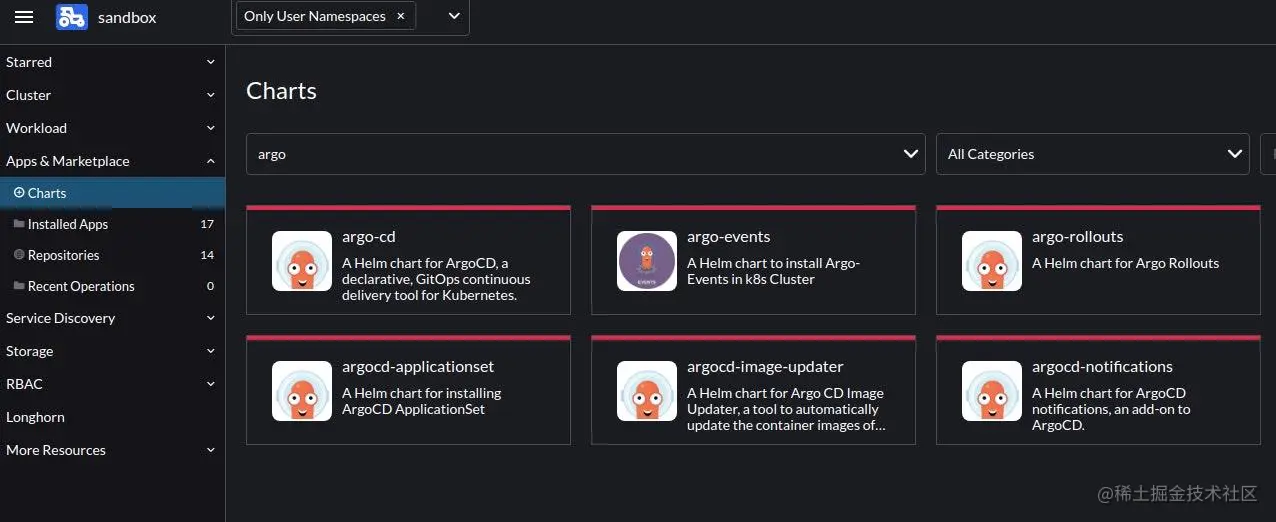Collapse the Apps & Marketplace section
Image resolution: width=1276 pixels, height=522 pixels.
click(112, 161)
